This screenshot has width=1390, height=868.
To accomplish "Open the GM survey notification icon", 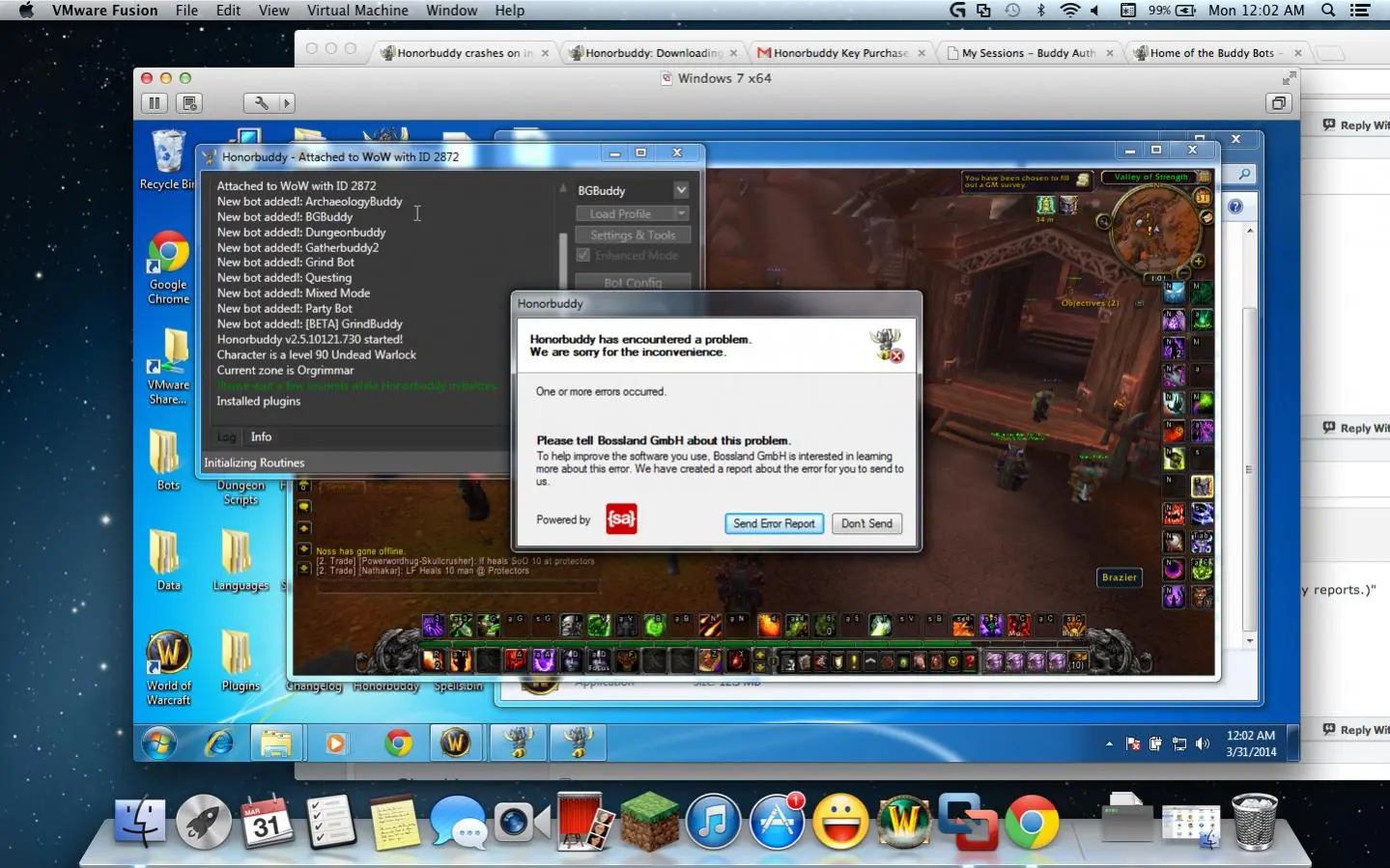I will (1083, 180).
